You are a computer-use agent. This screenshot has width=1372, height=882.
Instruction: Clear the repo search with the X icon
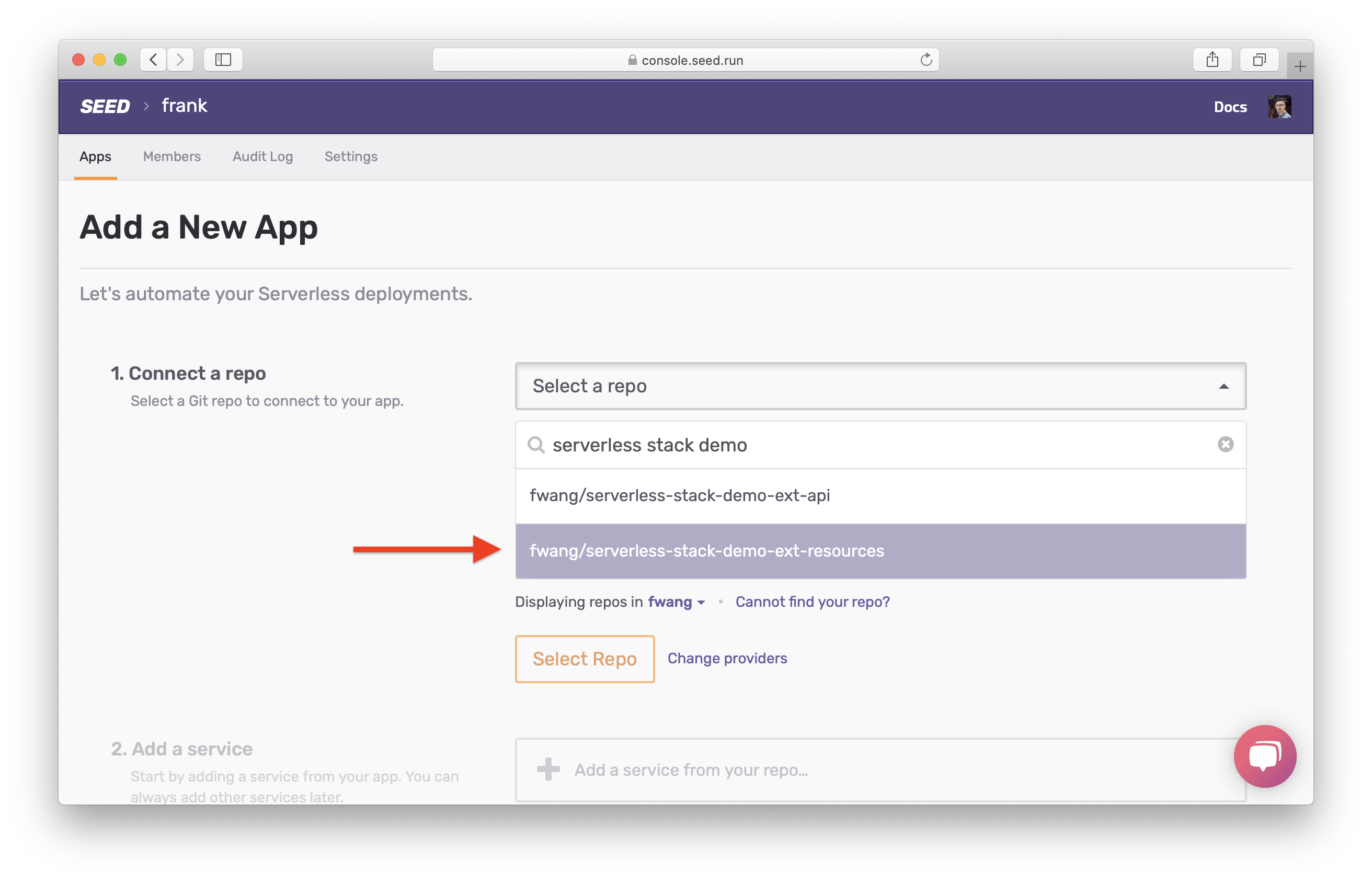[1225, 445]
